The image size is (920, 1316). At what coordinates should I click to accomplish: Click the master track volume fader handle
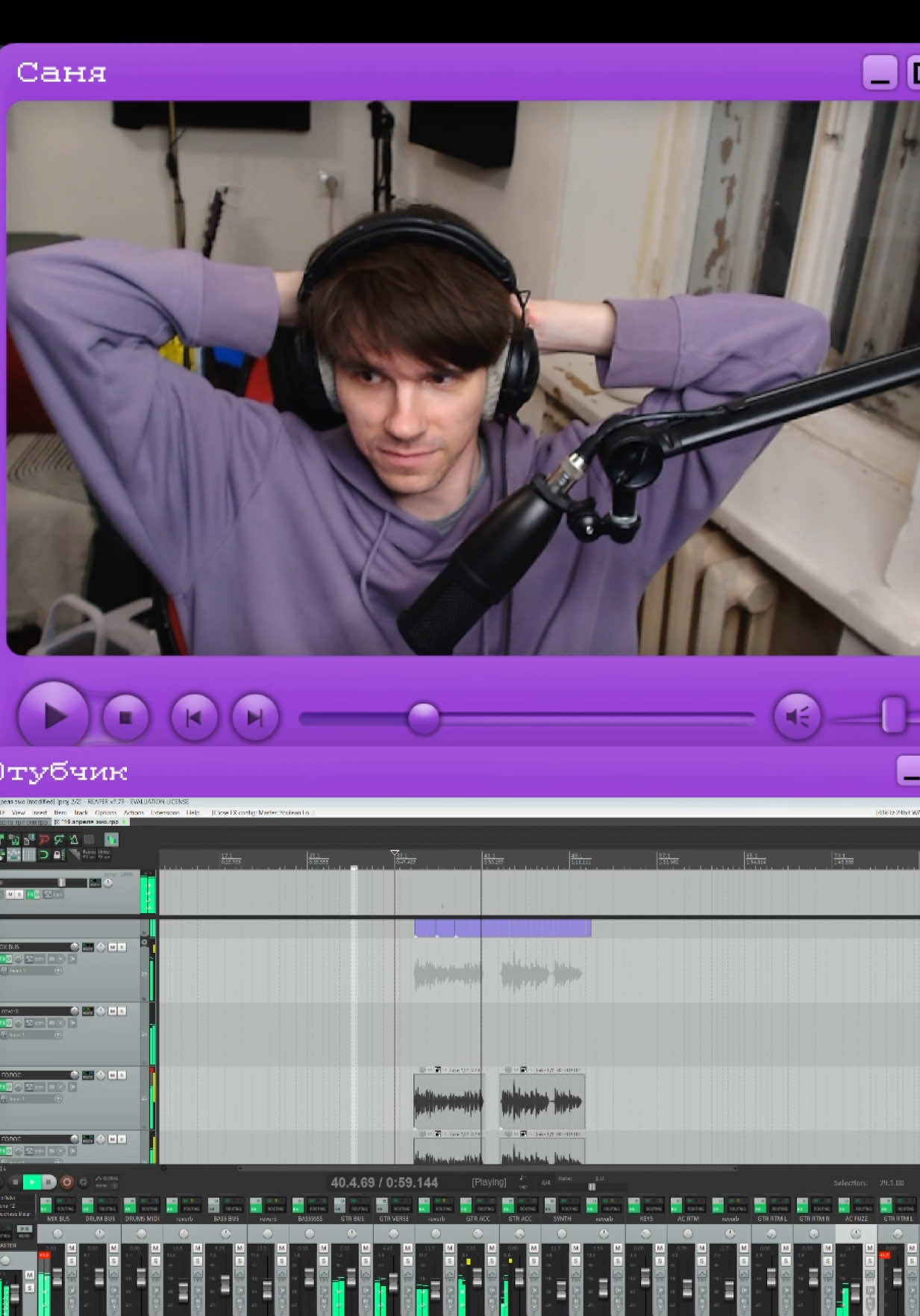click(61, 883)
